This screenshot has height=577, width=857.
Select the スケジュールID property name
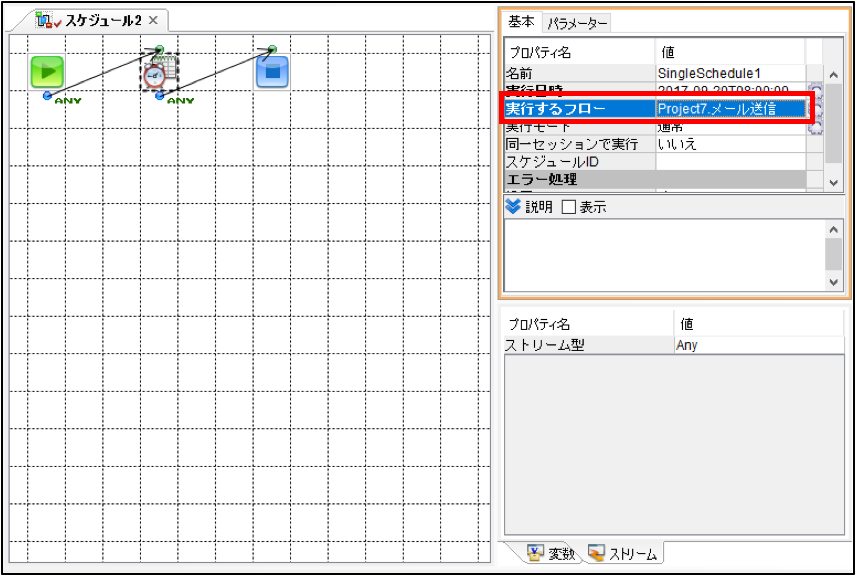[x=579, y=162]
